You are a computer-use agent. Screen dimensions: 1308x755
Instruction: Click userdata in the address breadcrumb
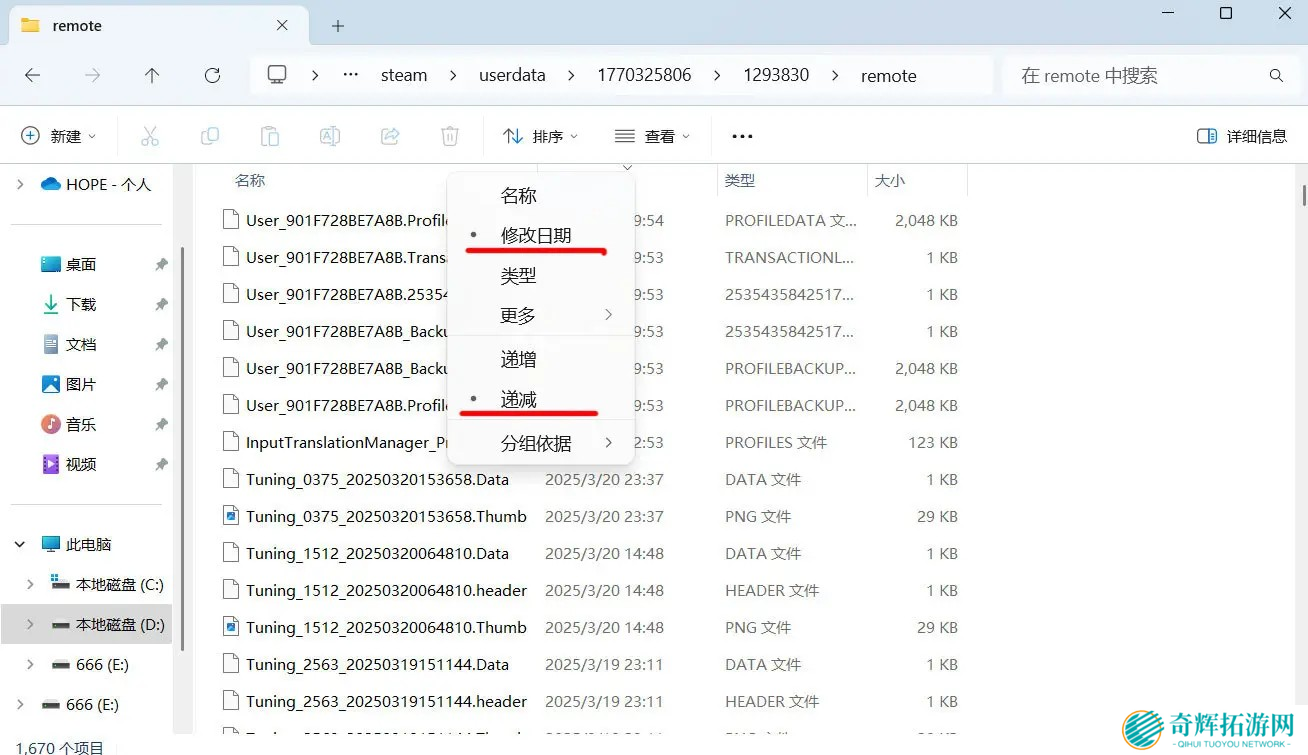pos(511,75)
